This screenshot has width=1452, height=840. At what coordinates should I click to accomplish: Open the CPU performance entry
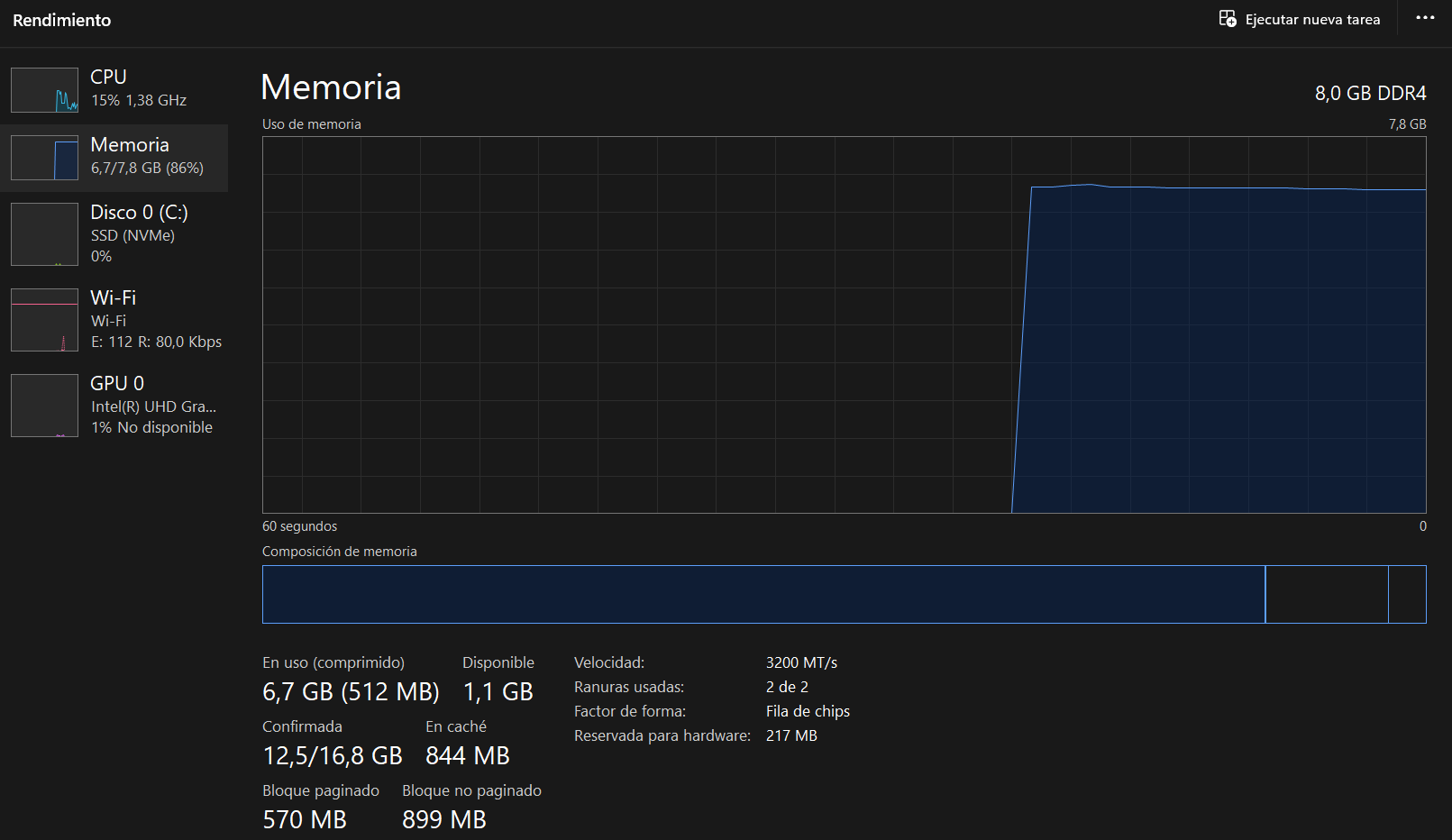coord(114,90)
